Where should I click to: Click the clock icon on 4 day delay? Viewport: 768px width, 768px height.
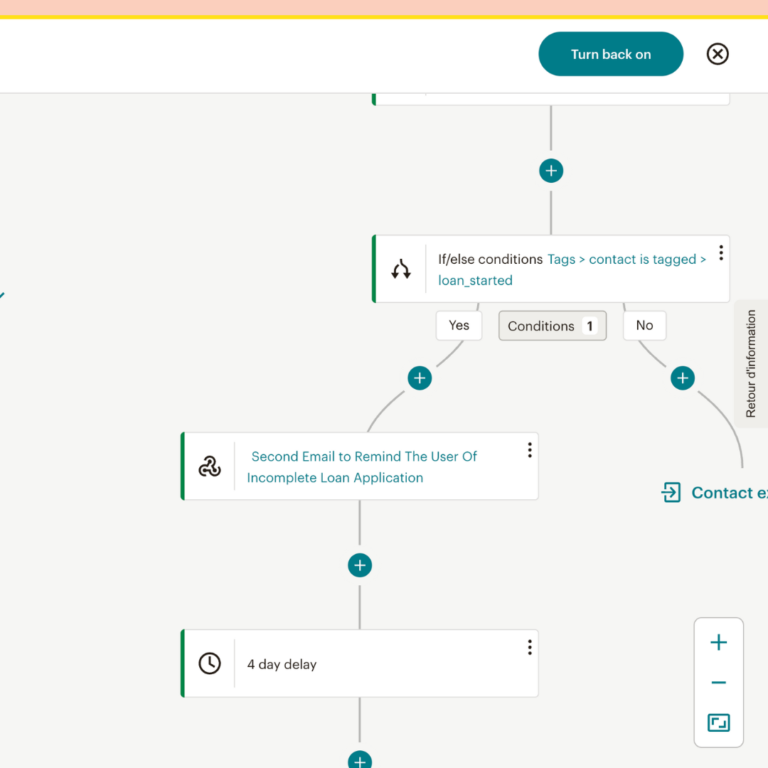tap(210, 663)
